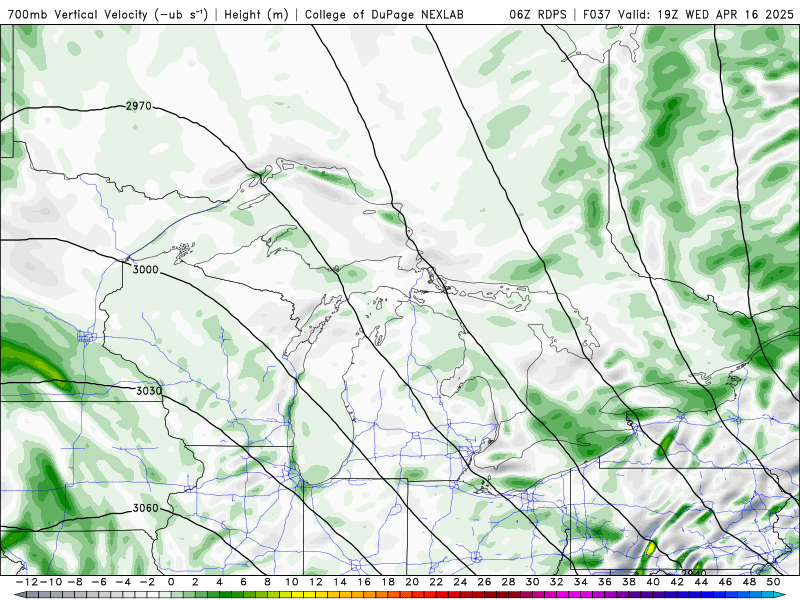Click the positive 12 colorbar label

click(316, 582)
